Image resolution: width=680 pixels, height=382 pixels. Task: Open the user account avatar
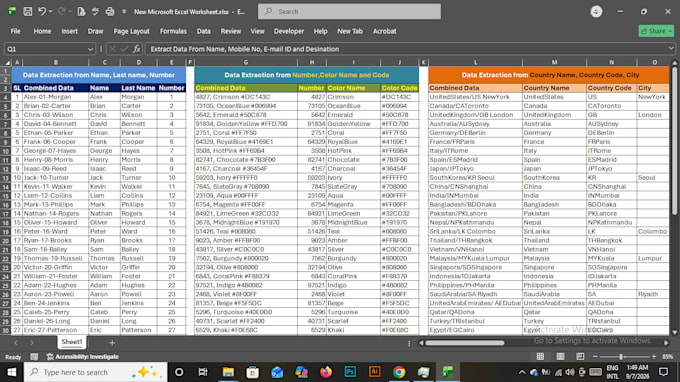point(596,12)
